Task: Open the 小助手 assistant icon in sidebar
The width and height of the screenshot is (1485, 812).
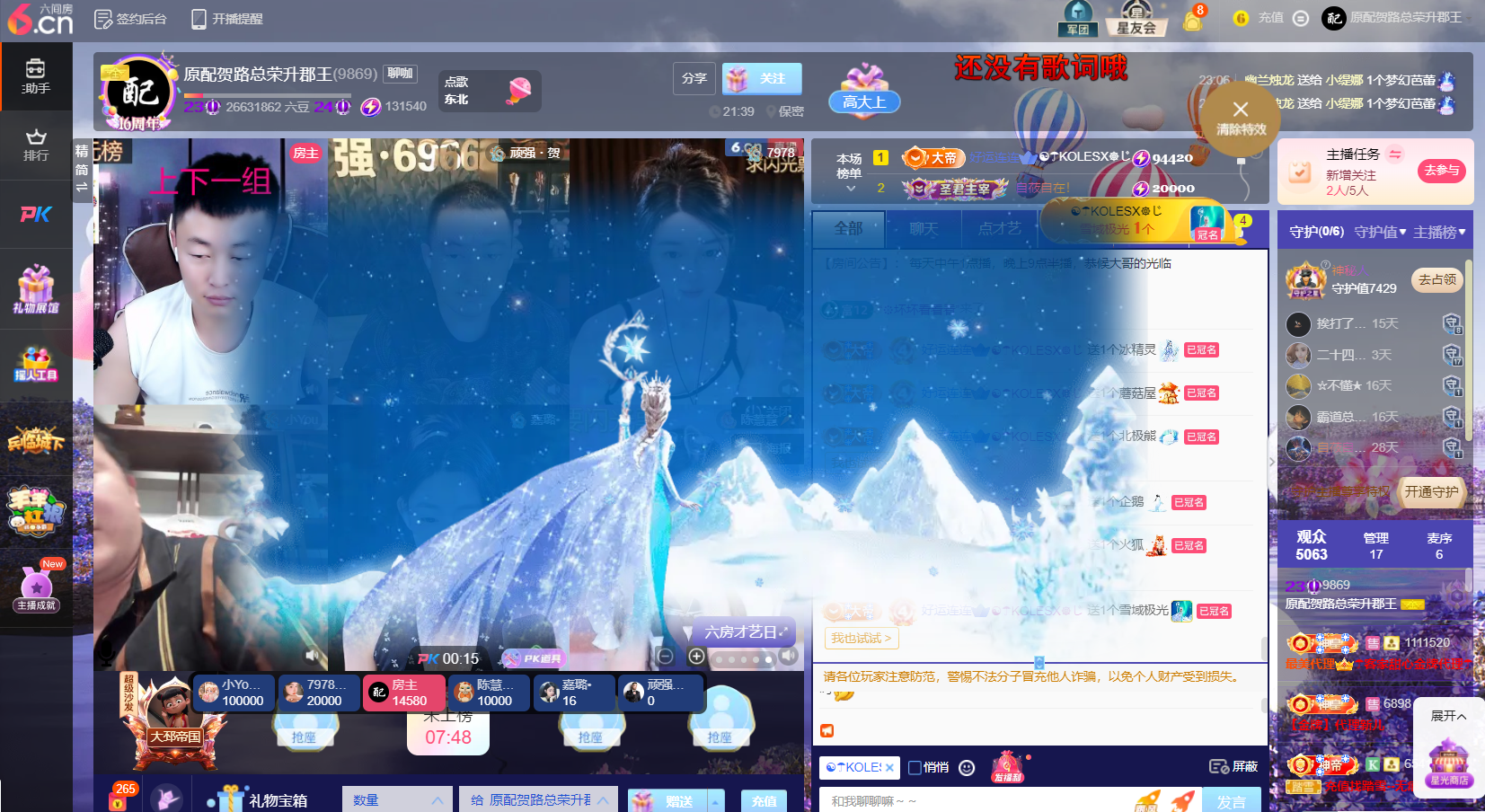Action: click(36, 76)
